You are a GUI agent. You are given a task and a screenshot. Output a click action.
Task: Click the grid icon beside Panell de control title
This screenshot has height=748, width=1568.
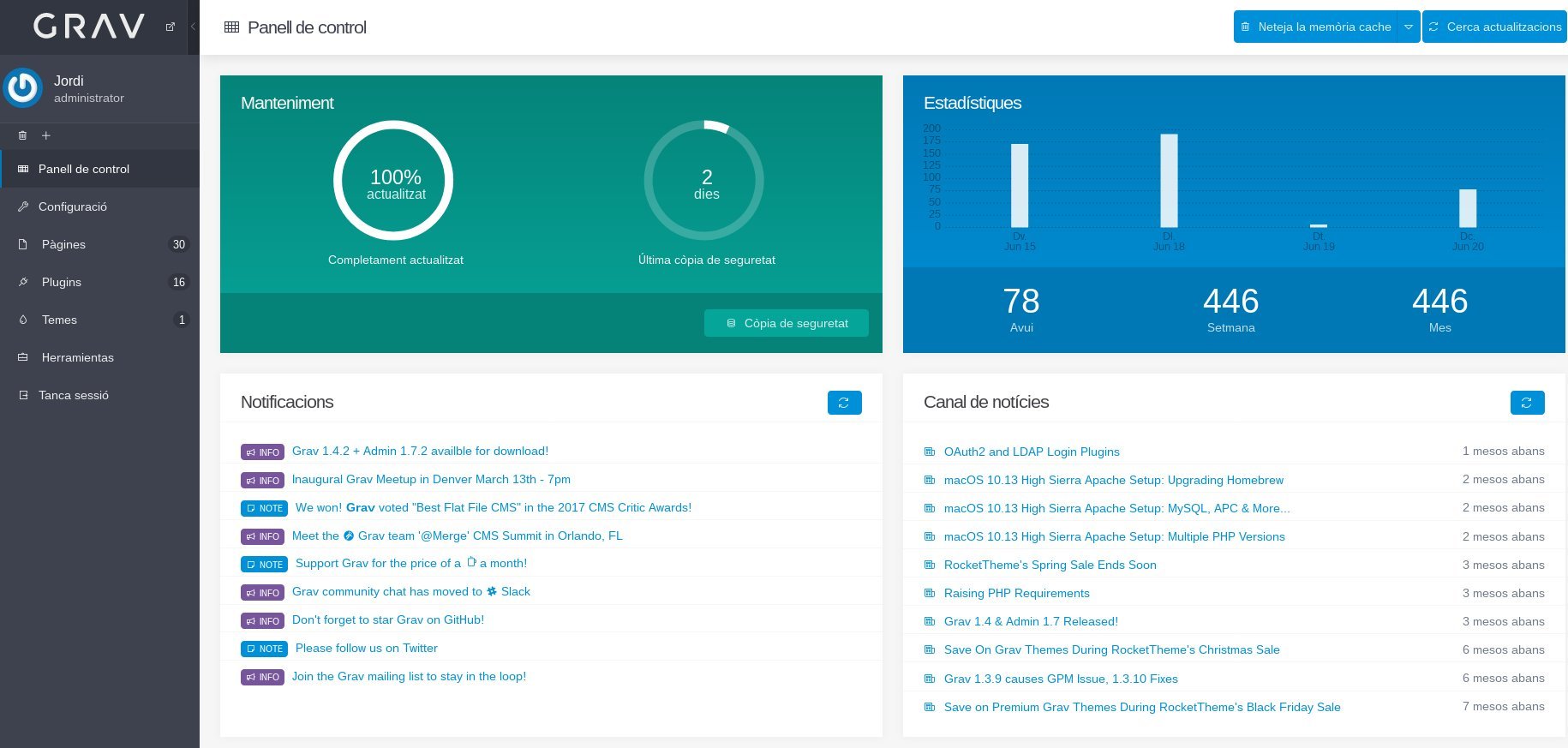[x=231, y=27]
